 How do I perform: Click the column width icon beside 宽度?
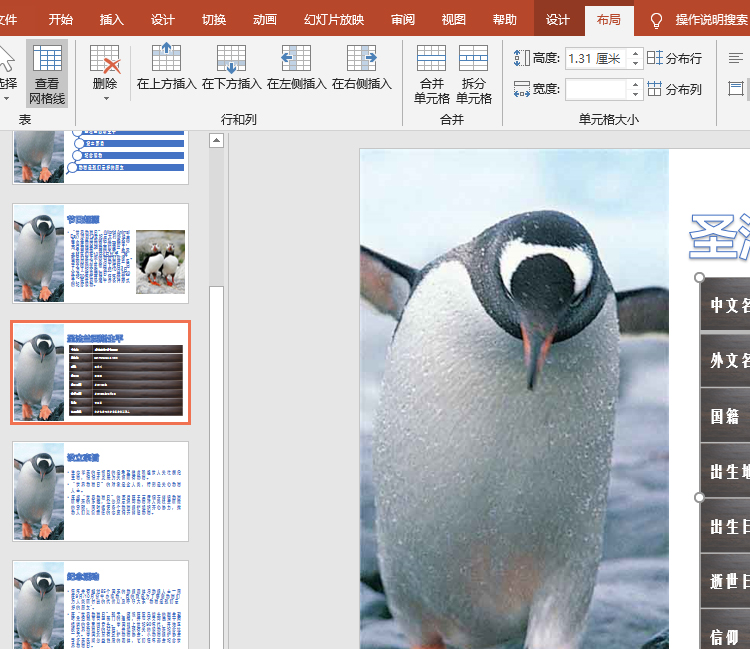pyautogui.click(x=521, y=89)
